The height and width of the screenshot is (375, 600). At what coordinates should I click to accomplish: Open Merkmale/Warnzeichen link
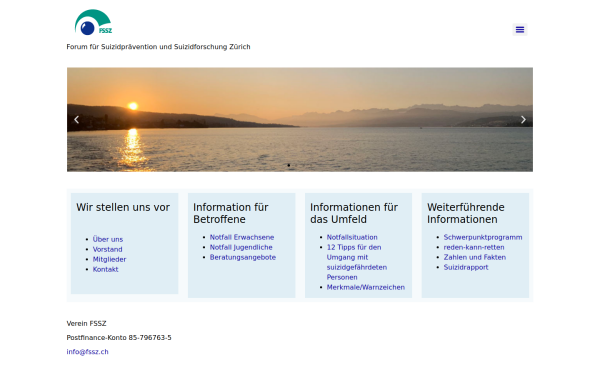pos(365,287)
